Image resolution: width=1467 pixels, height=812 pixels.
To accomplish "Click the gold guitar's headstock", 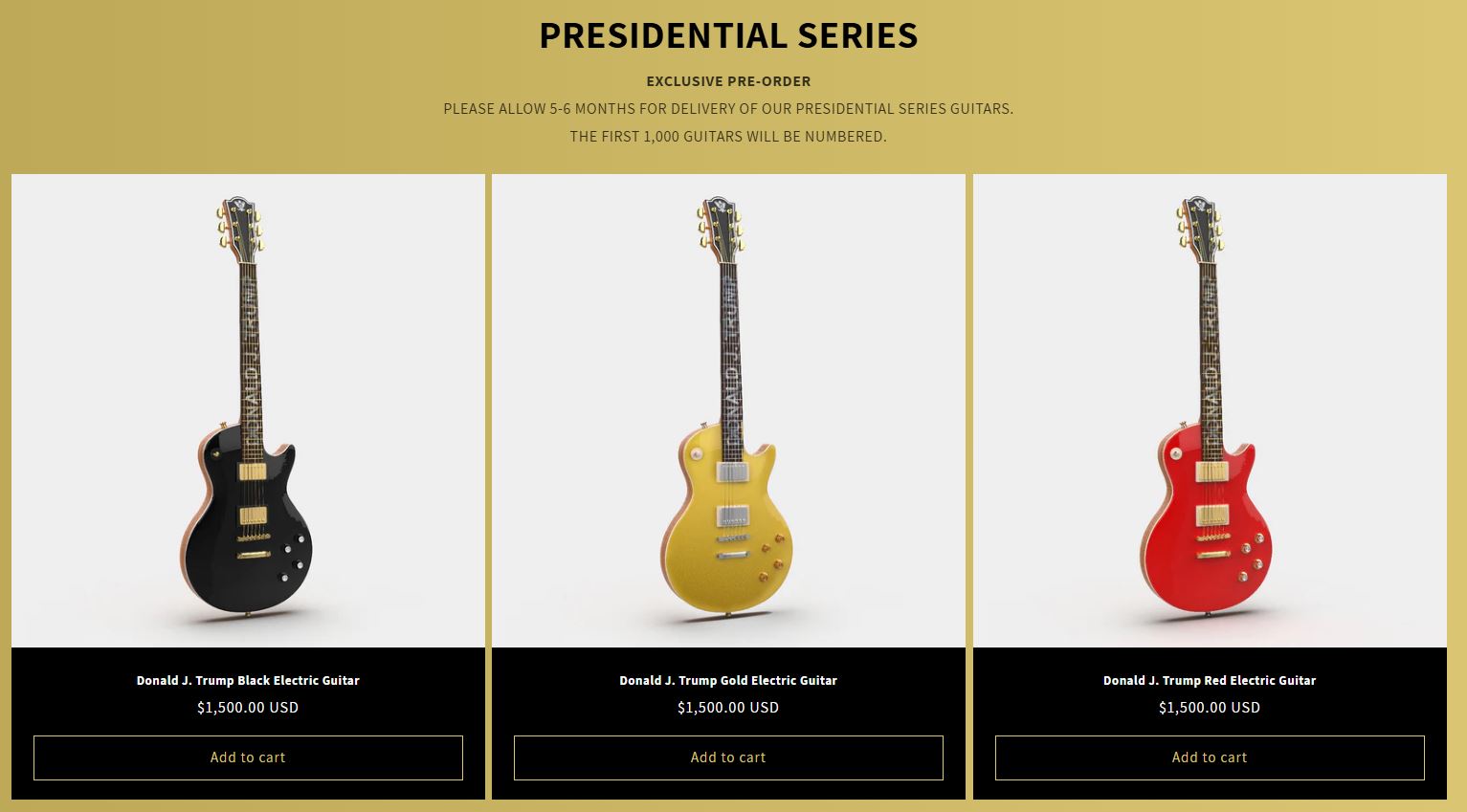I will pos(720,223).
